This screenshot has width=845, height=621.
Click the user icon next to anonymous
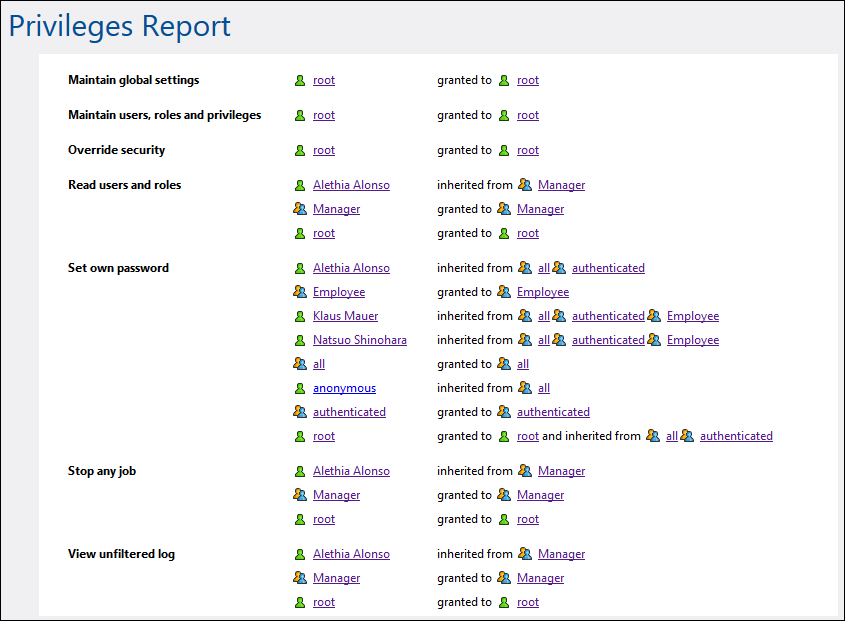coord(299,388)
